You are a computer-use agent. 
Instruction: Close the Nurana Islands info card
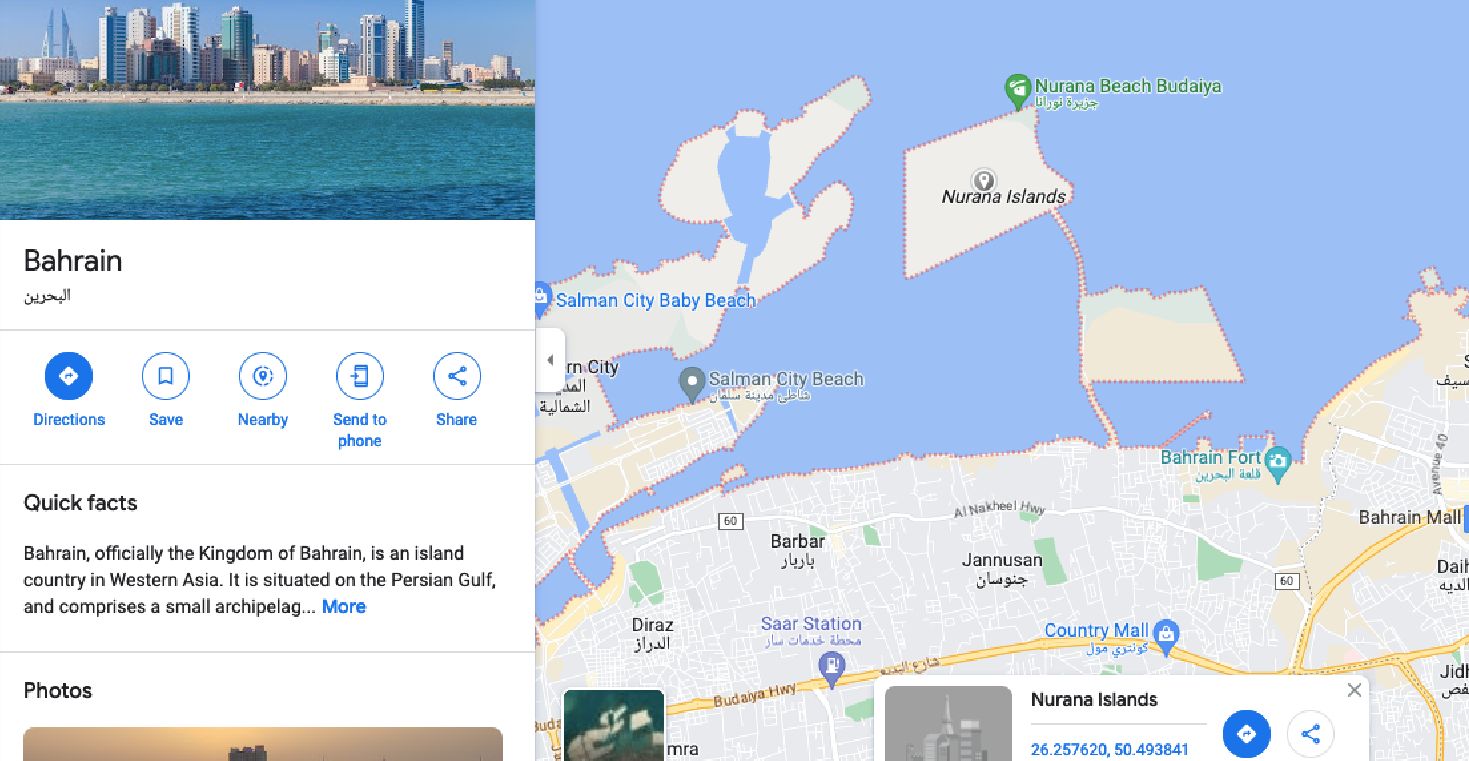(1354, 690)
